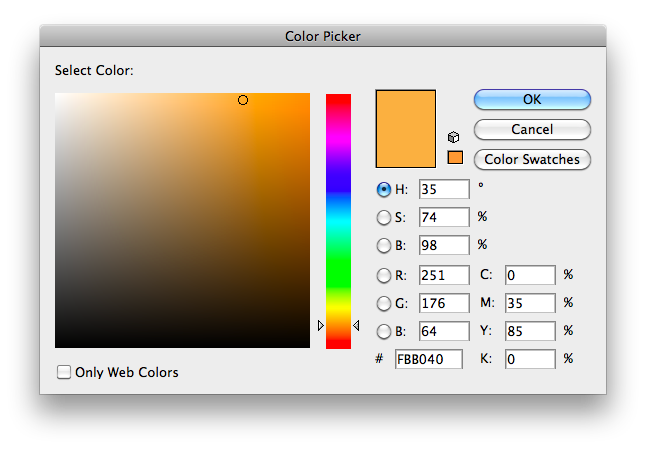646x449 pixels.
Task: Click the C cyan percentage field
Action: pos(530,275)
